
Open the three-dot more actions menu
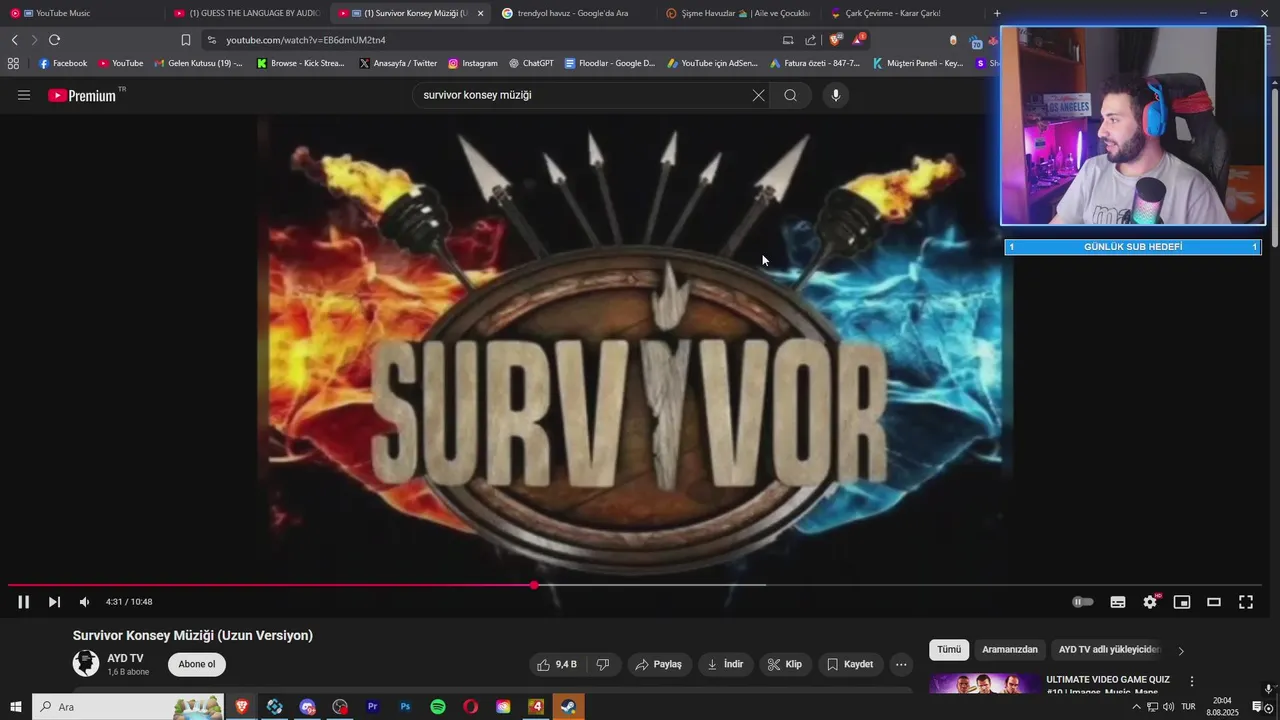pyautogui.click(x=901, y=664)
